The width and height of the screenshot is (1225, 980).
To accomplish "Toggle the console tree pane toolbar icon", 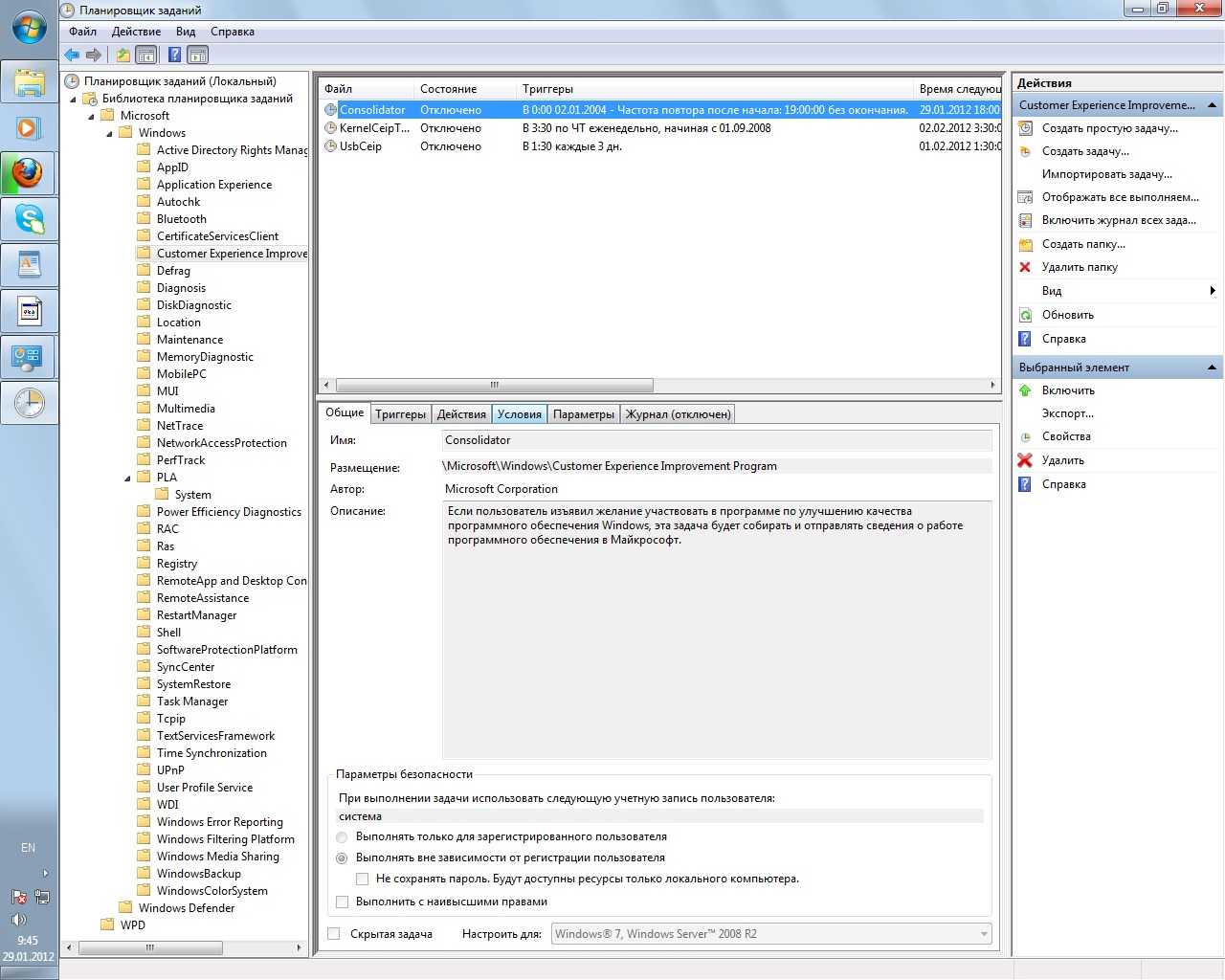I will click(145, 55).
